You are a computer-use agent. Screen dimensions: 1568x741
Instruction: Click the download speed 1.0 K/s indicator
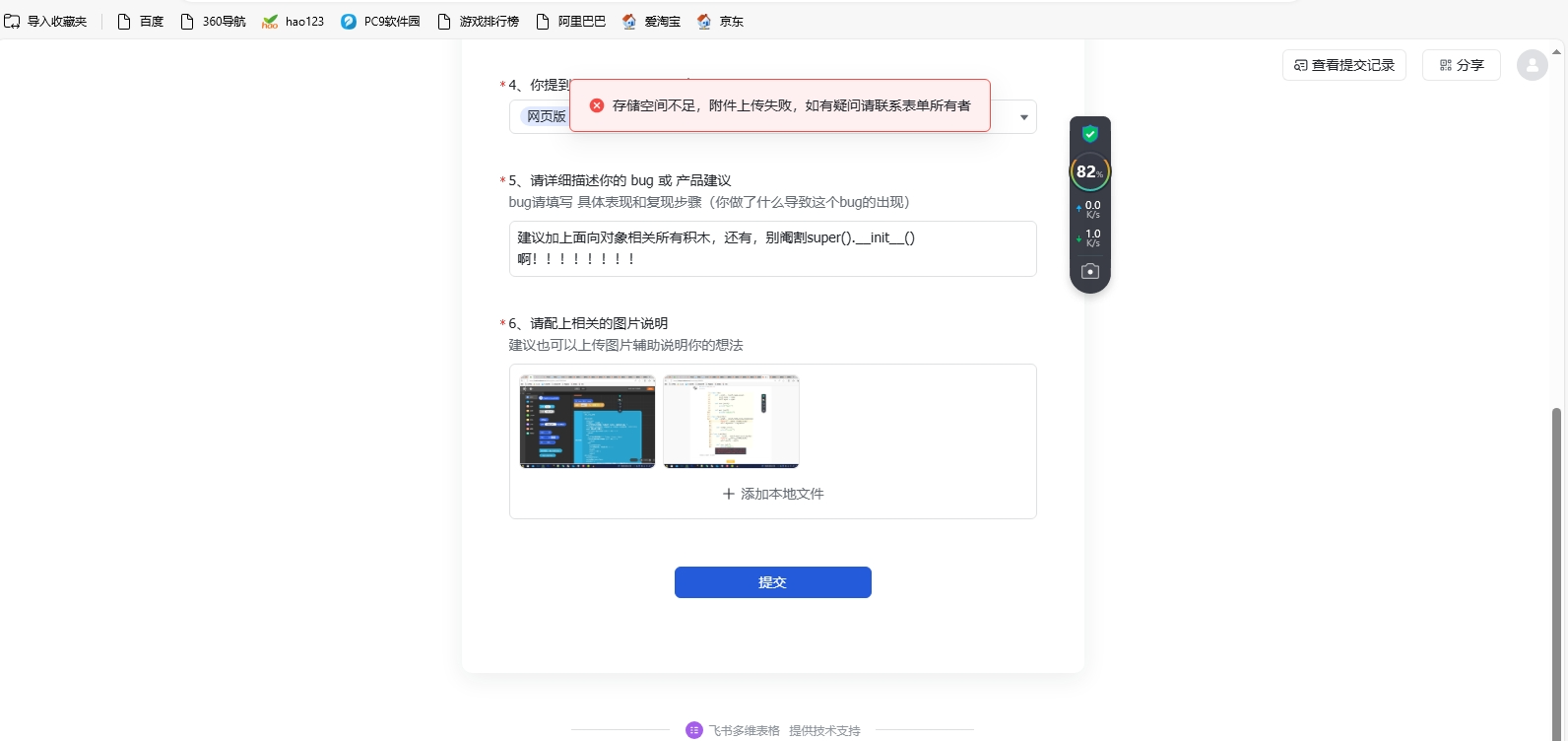(x=1090, y=237)
